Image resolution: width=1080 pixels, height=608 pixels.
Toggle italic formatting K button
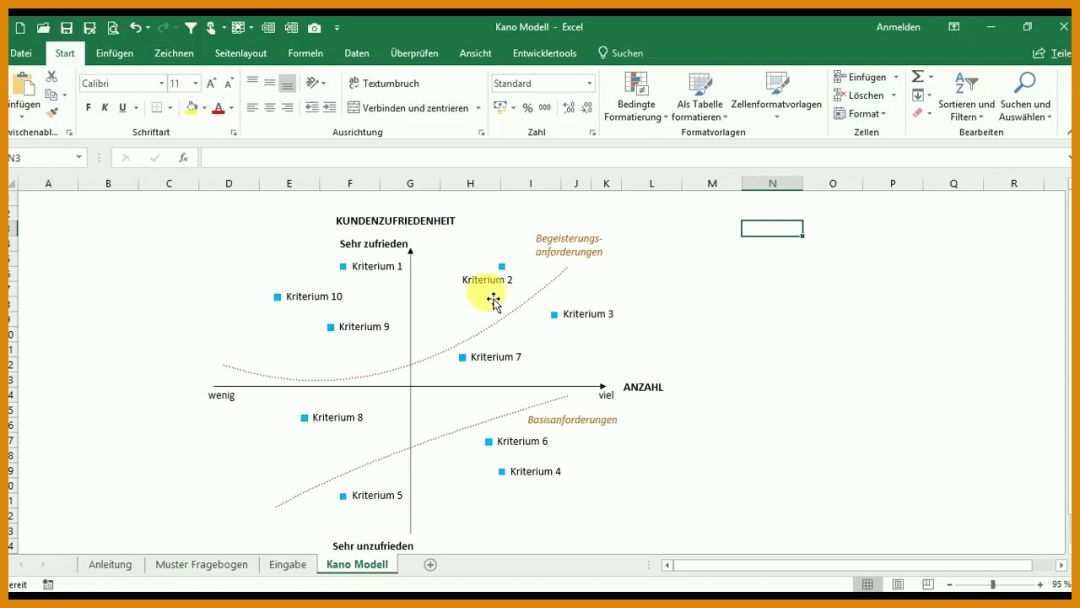[x=105, y=107]
